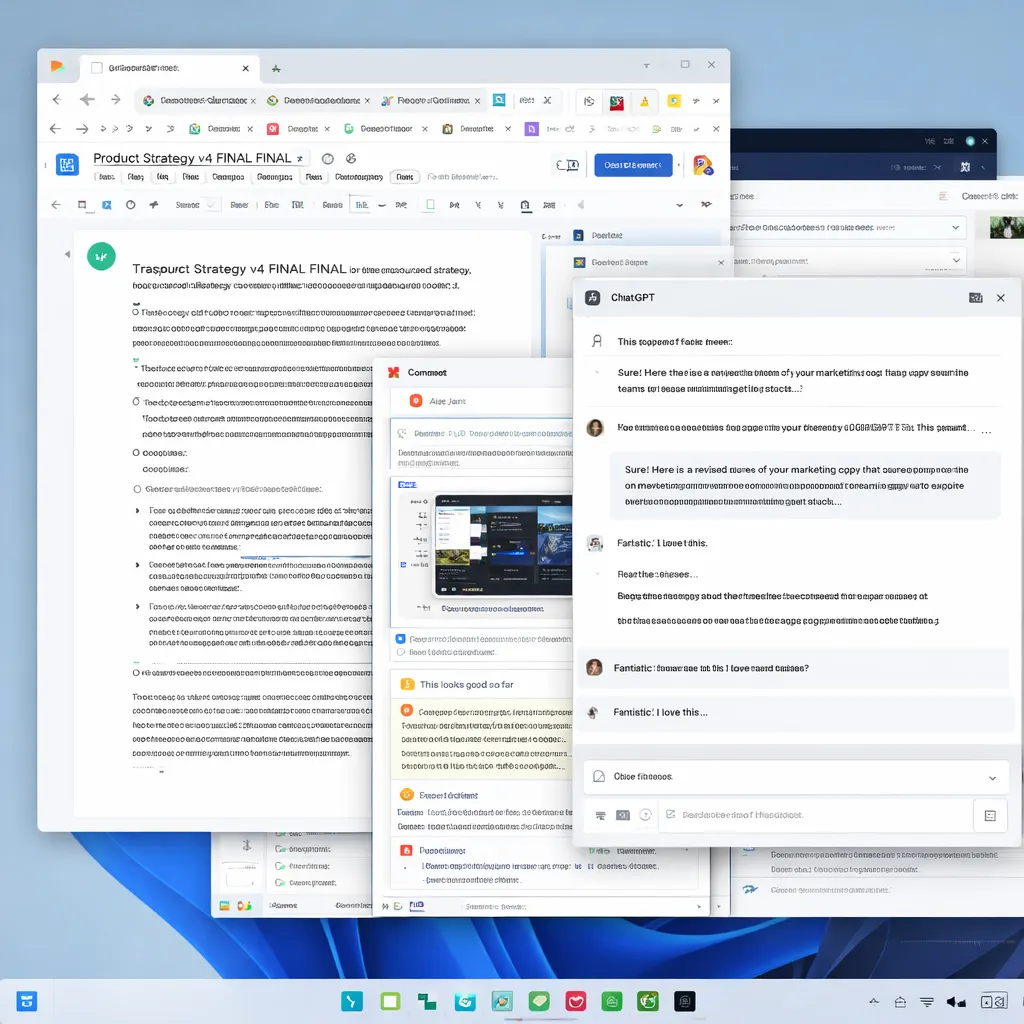Click the comment history icon near Share
Screen dimensions: 1024x1024
568,165
